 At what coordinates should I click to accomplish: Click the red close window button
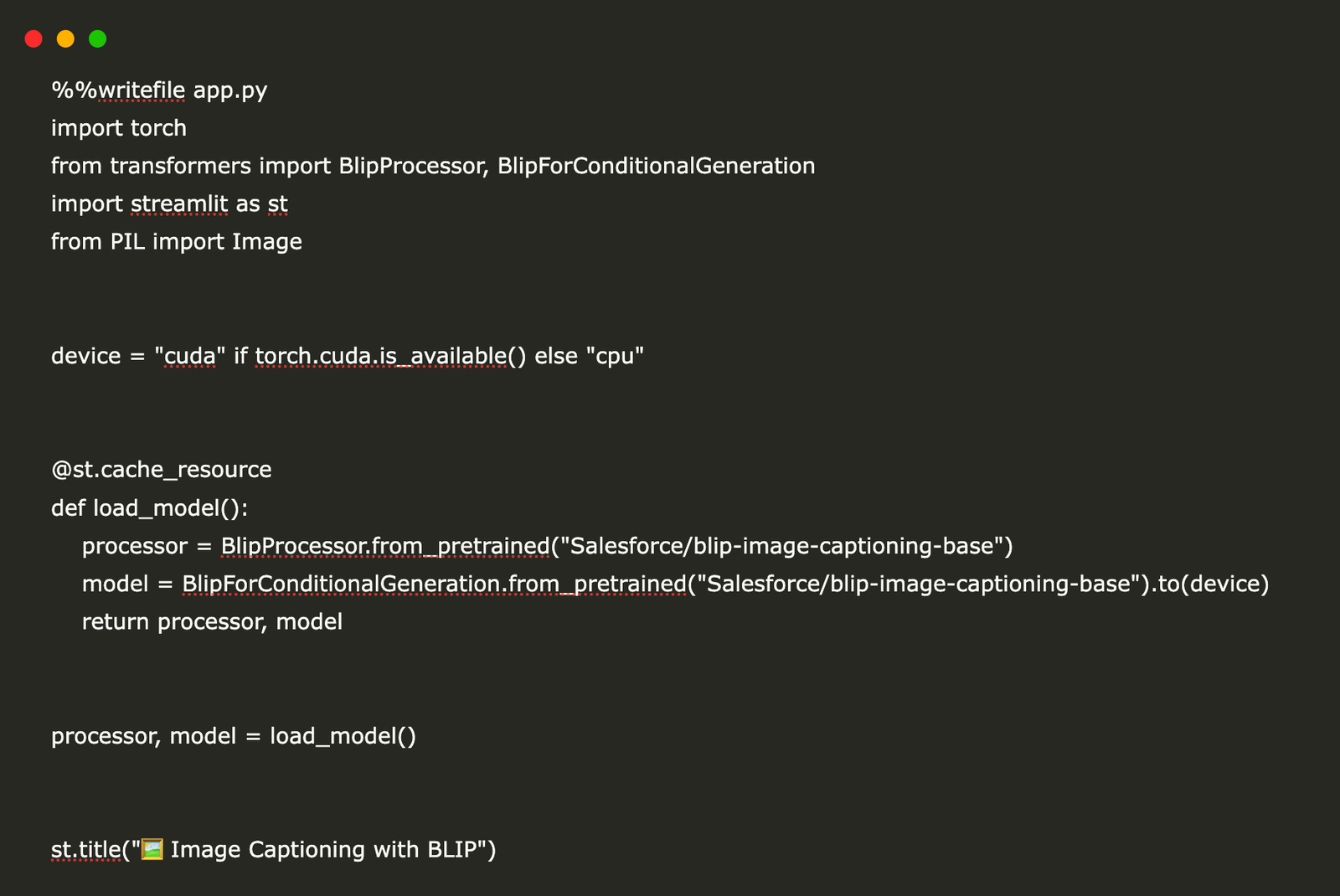[x=33, y=39]
